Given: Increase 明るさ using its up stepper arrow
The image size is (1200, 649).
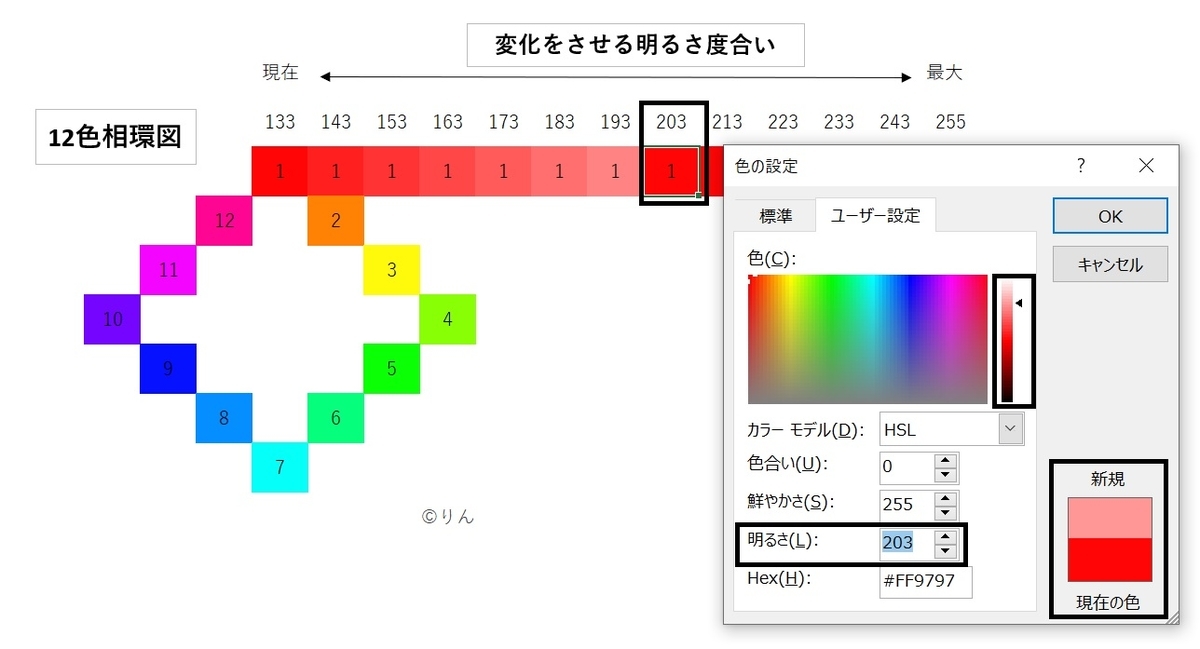Looking at the screenshot, I should [x=946, y=538].
